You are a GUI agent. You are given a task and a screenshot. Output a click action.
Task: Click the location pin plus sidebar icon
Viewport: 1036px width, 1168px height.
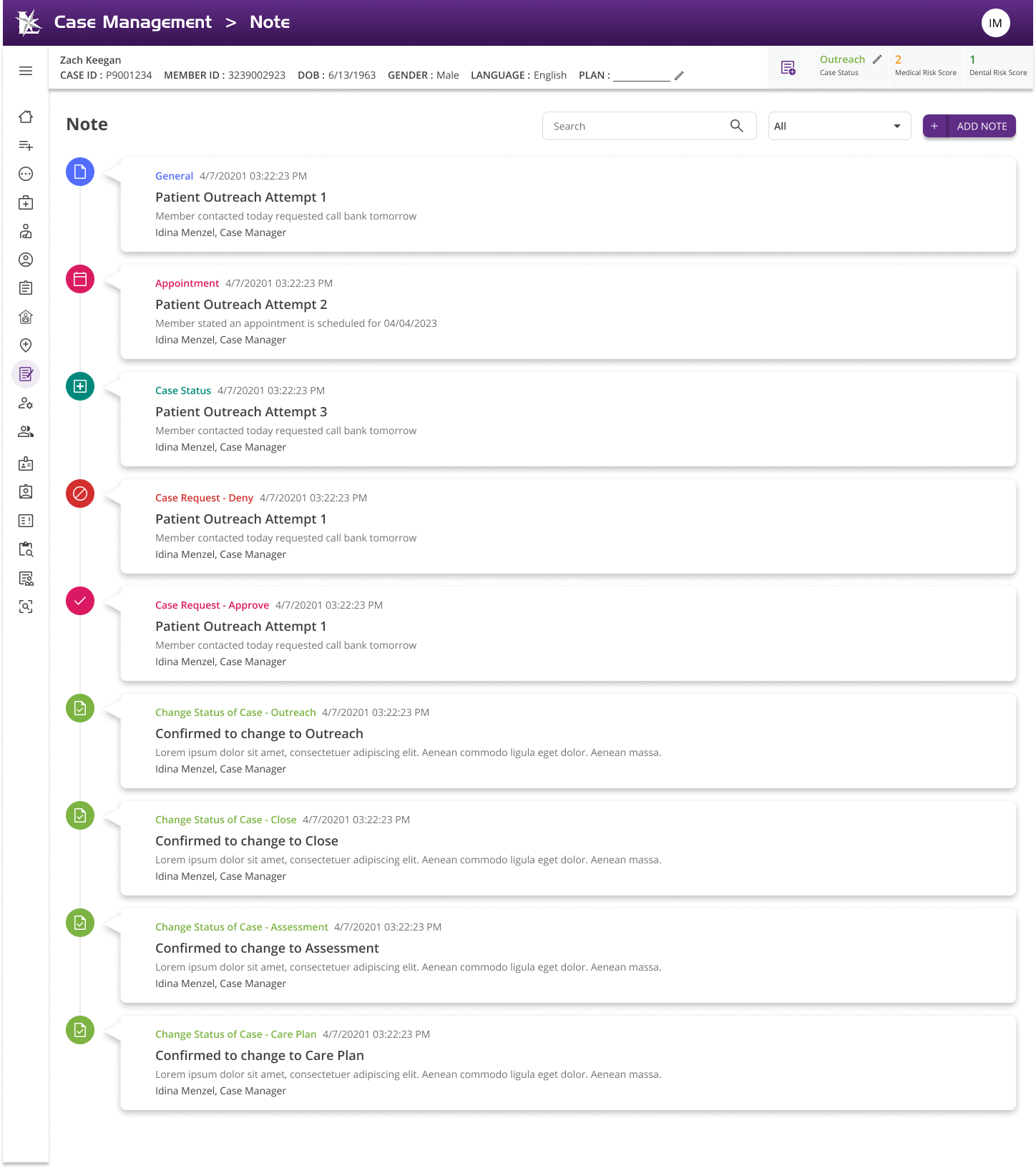click(x=26, y=345)
